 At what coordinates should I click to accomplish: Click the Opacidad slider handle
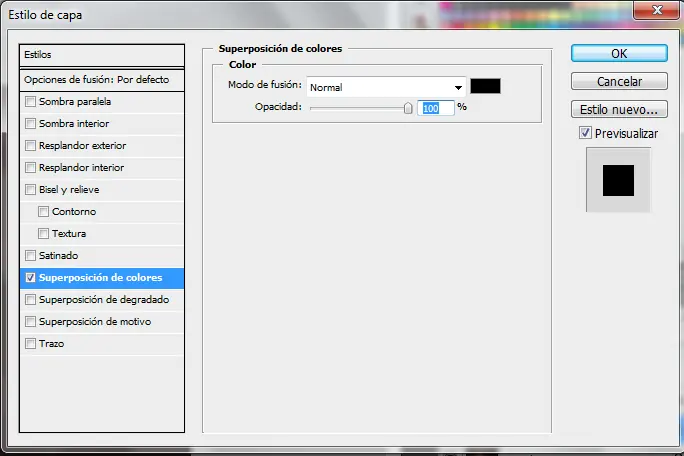point(407,108)
